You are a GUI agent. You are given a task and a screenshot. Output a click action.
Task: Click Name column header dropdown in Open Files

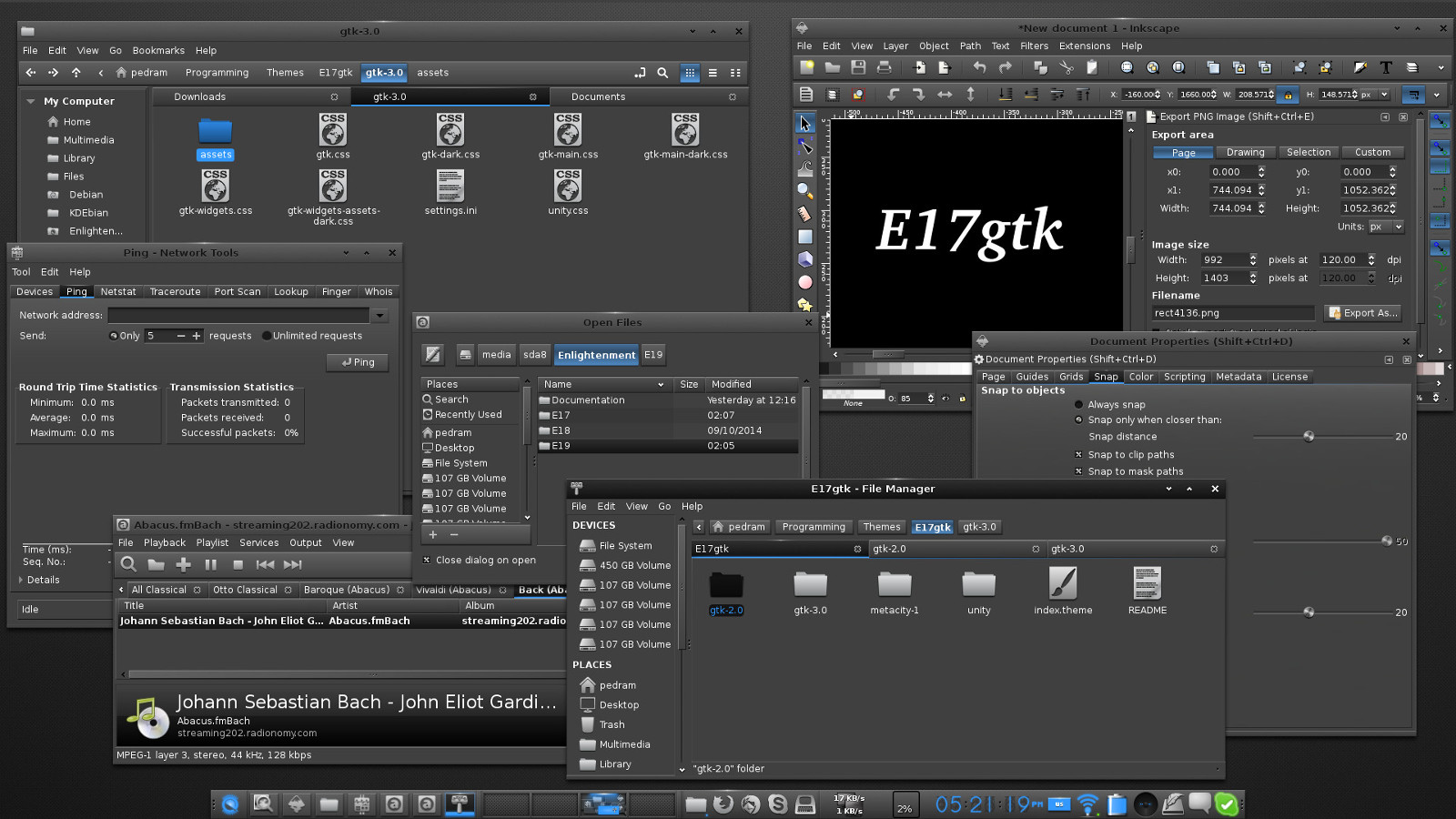pos(661,385)
